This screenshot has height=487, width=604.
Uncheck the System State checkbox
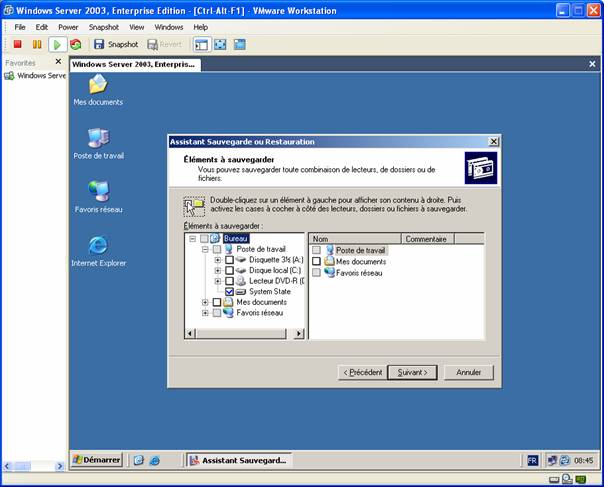pyautogui.click(x=229, y=292)
